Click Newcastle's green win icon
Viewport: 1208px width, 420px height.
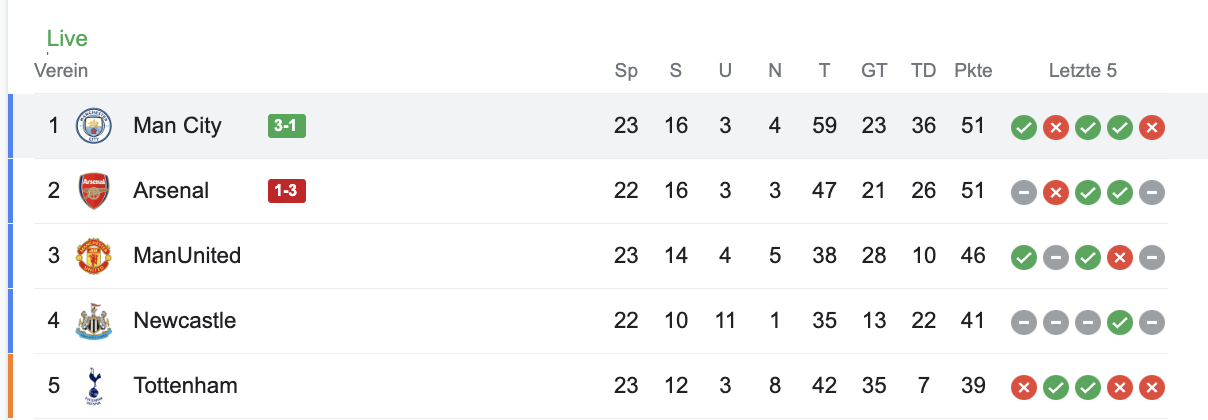(x=1120, y=322)
